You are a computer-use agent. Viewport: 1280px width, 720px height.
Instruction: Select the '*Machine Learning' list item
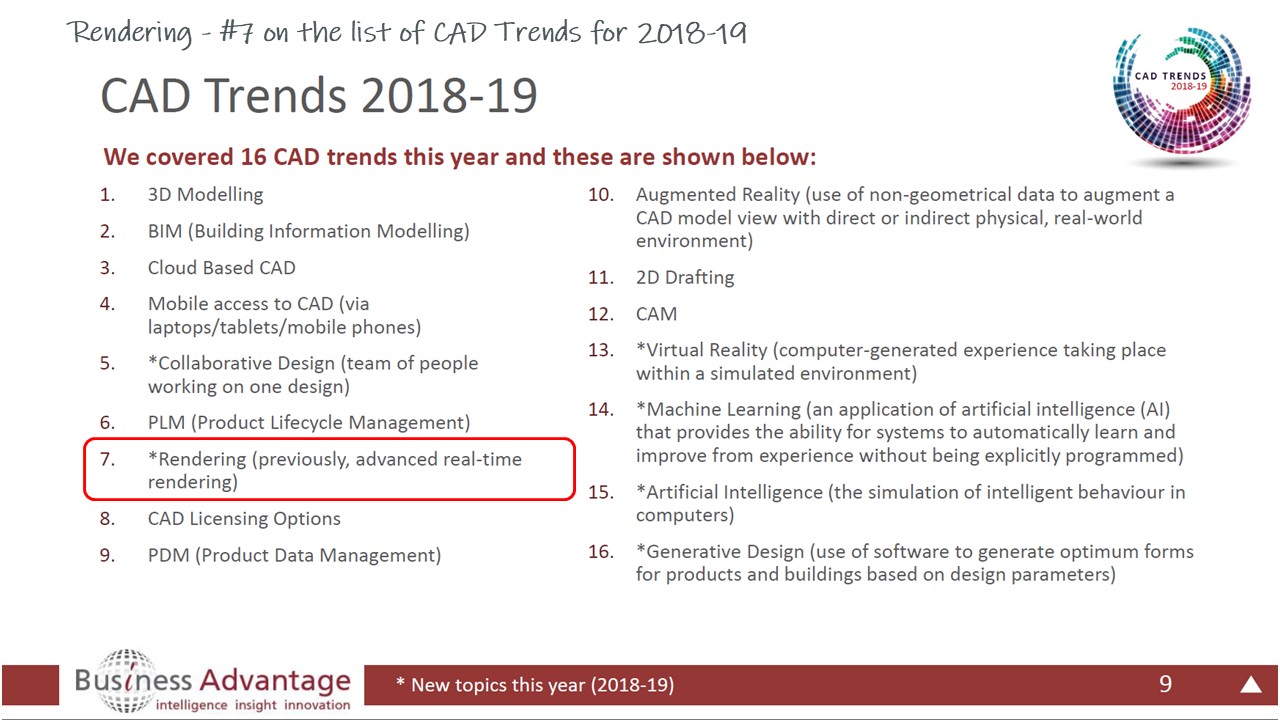(910, 432)
